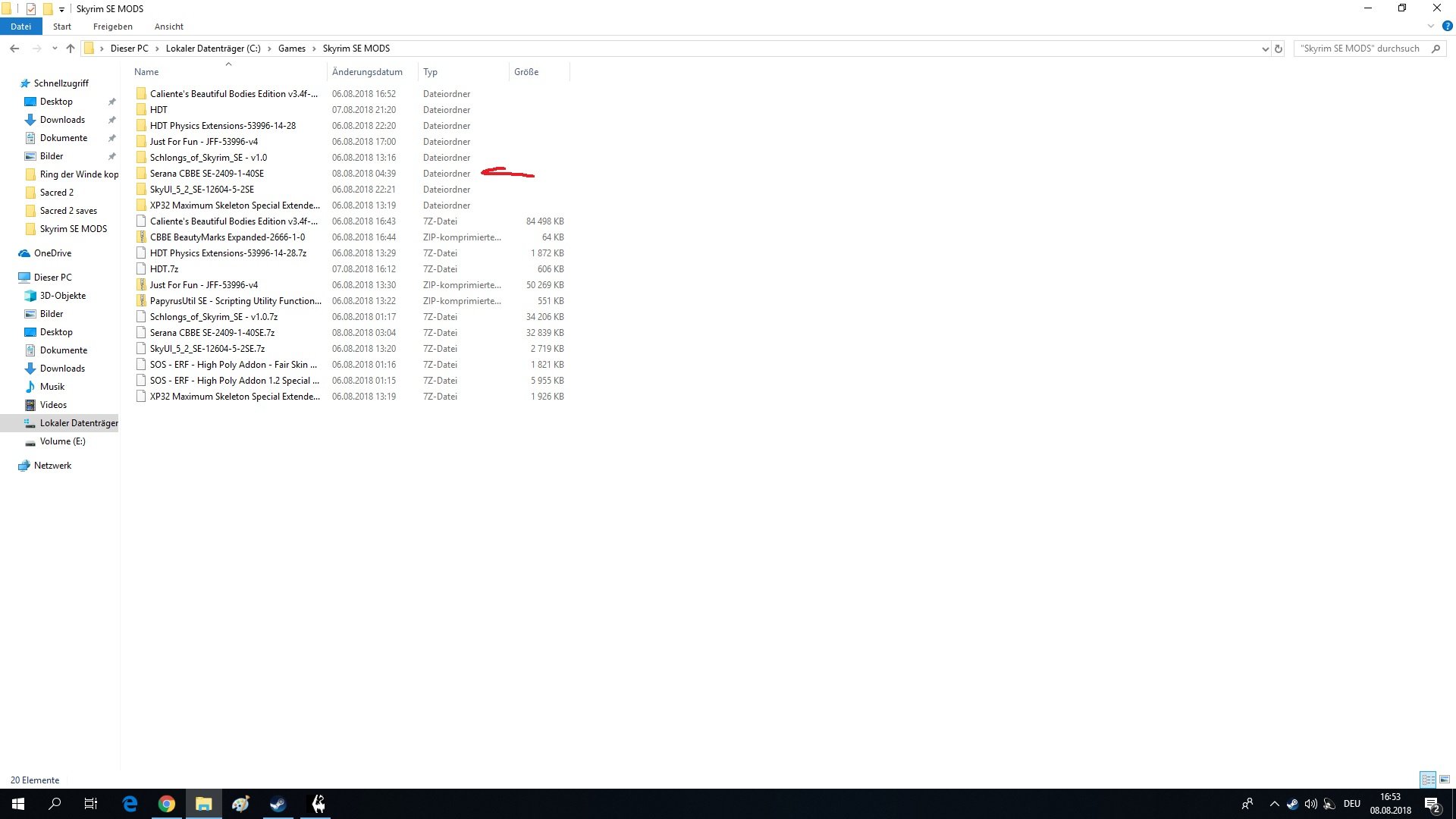Open the taskbar clock and date
Screen dimensions: 1456x819
[1390, 804]
